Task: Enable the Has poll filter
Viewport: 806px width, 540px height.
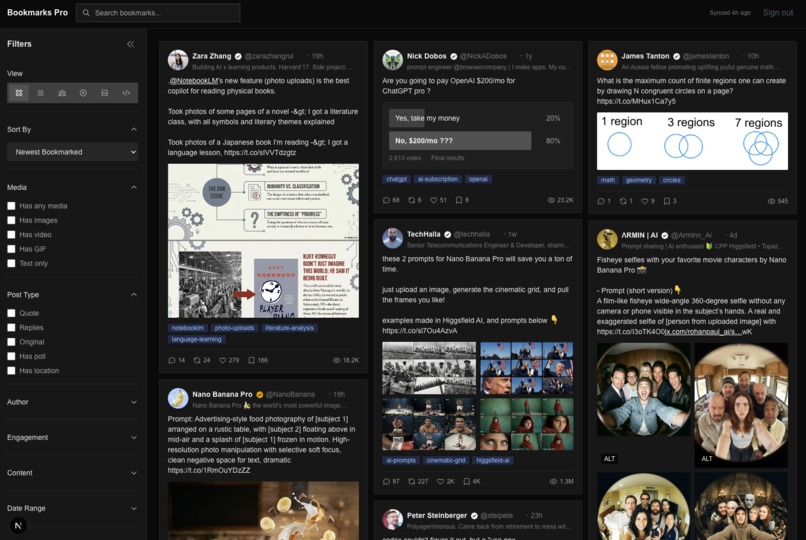Action: coord(11,356)
